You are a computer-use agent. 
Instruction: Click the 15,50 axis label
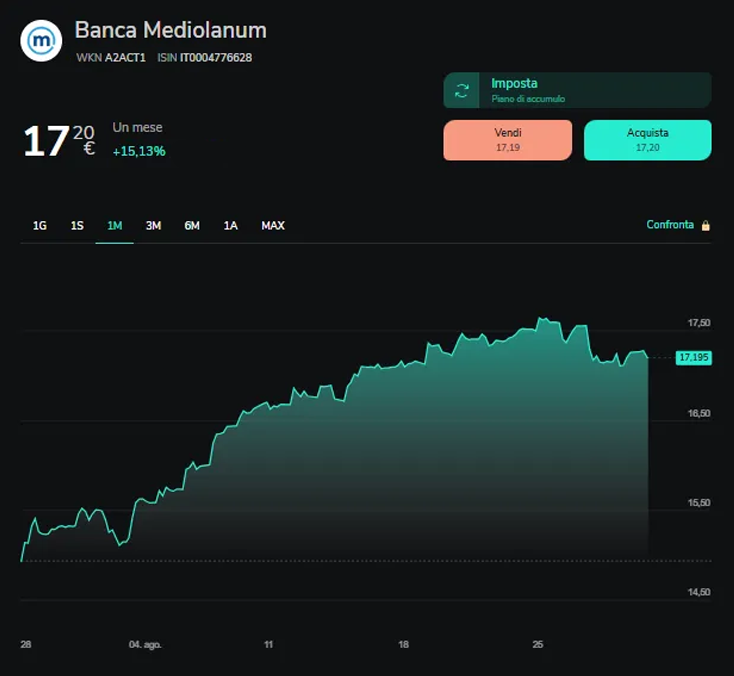click(x=699, y=503)
